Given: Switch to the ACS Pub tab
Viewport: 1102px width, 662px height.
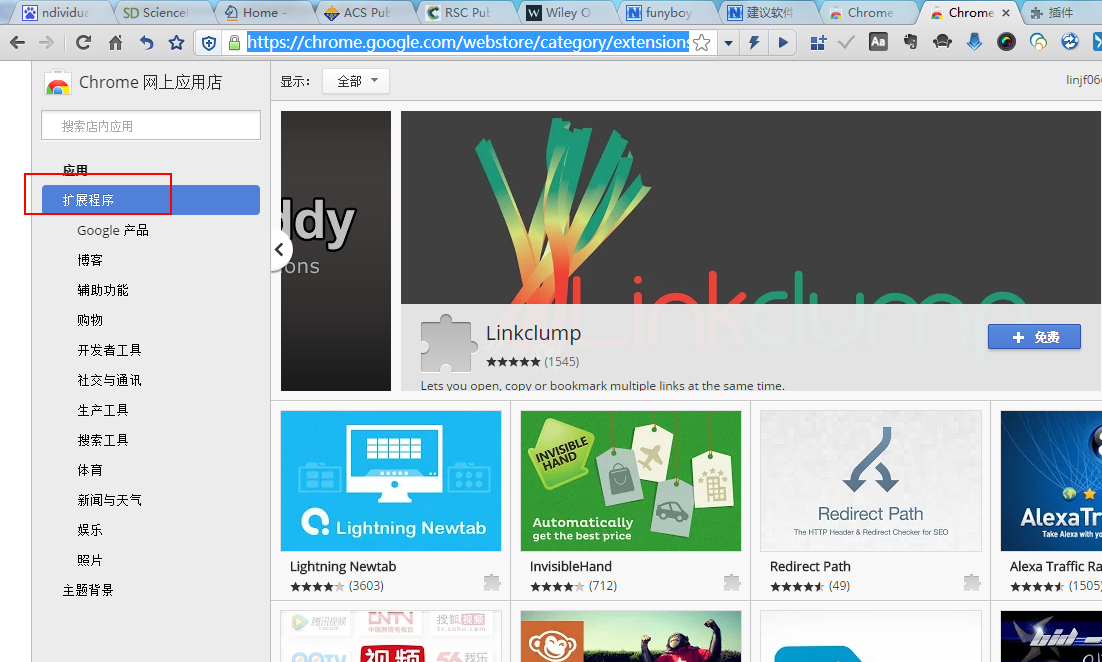Looking at the screenshot, I should 363,13.
